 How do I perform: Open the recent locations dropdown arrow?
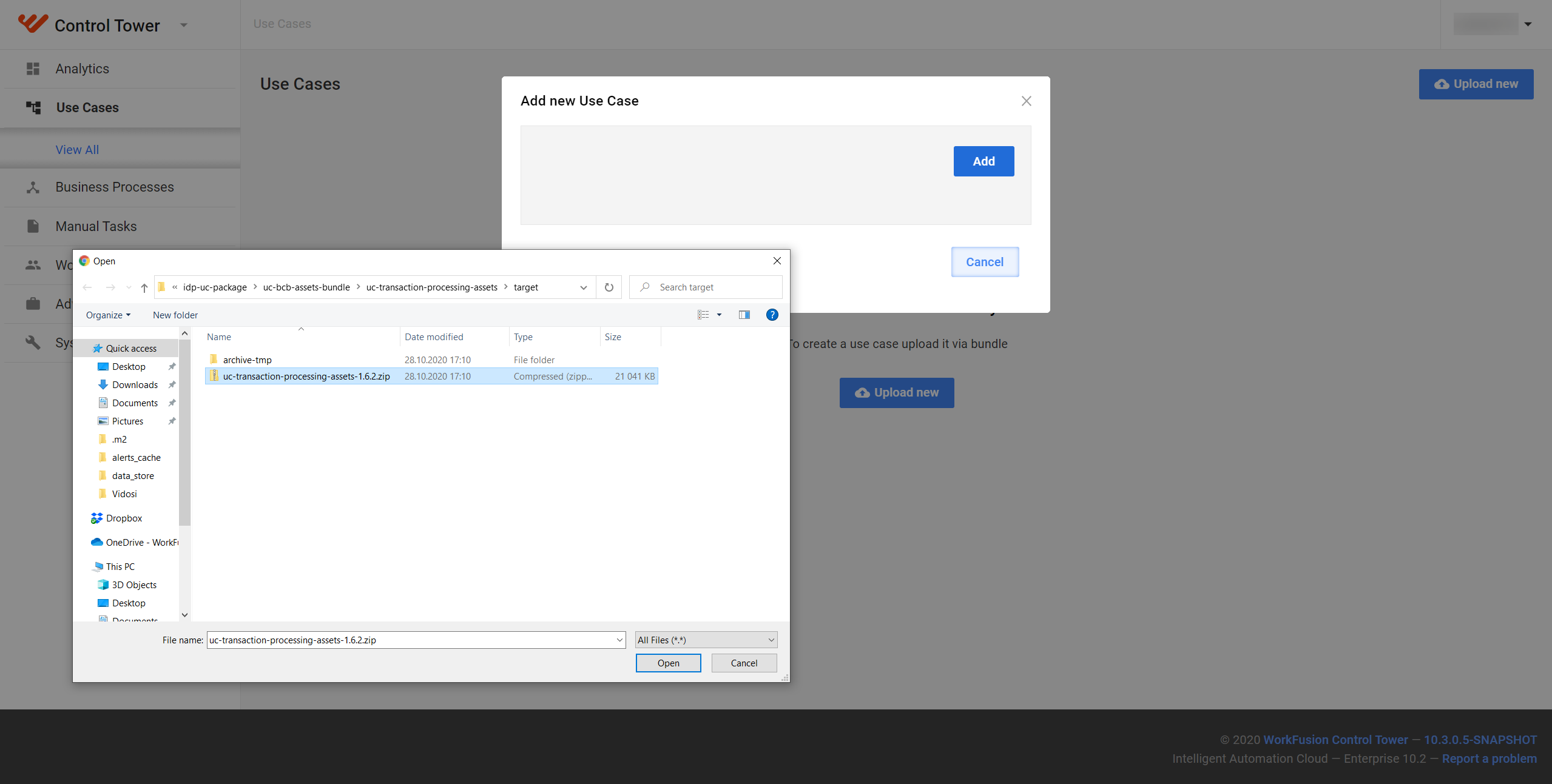tap(129, 287)
